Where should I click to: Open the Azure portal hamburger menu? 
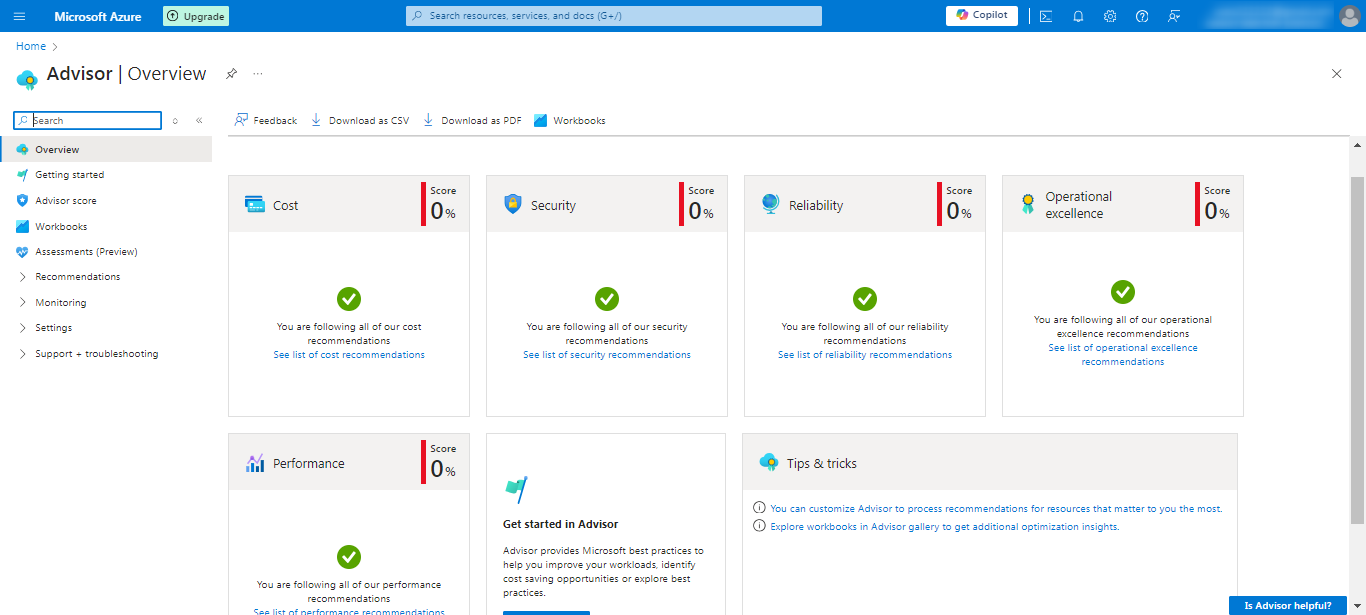tap(19, 16)
